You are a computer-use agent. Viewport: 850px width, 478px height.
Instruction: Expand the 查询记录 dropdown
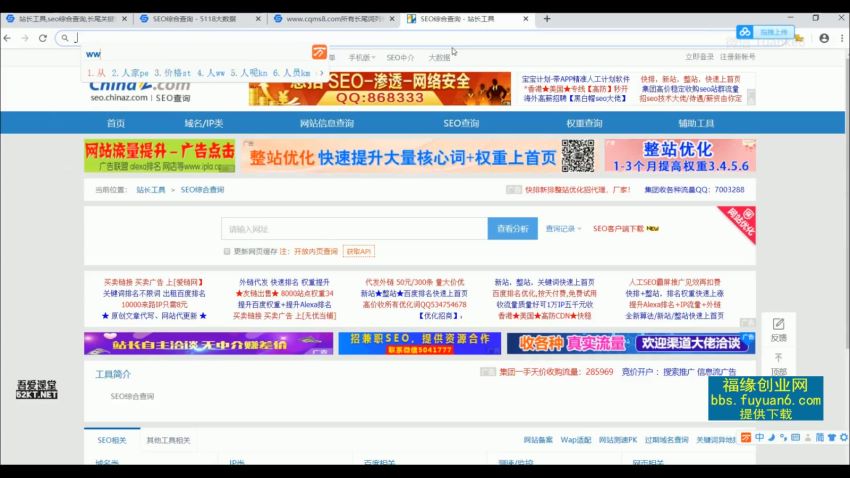(x=563, y=229)
